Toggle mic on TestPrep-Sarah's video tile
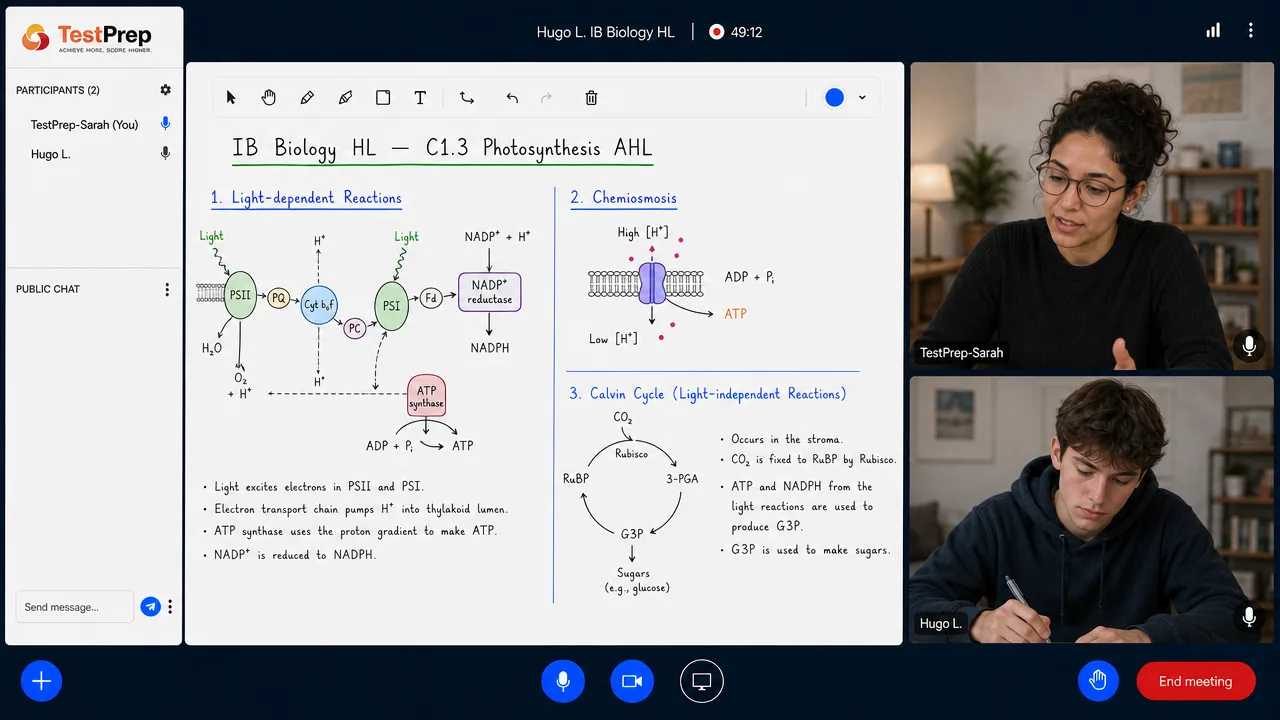Viewport: 1280px width, 720px height. click(1248, 346)
